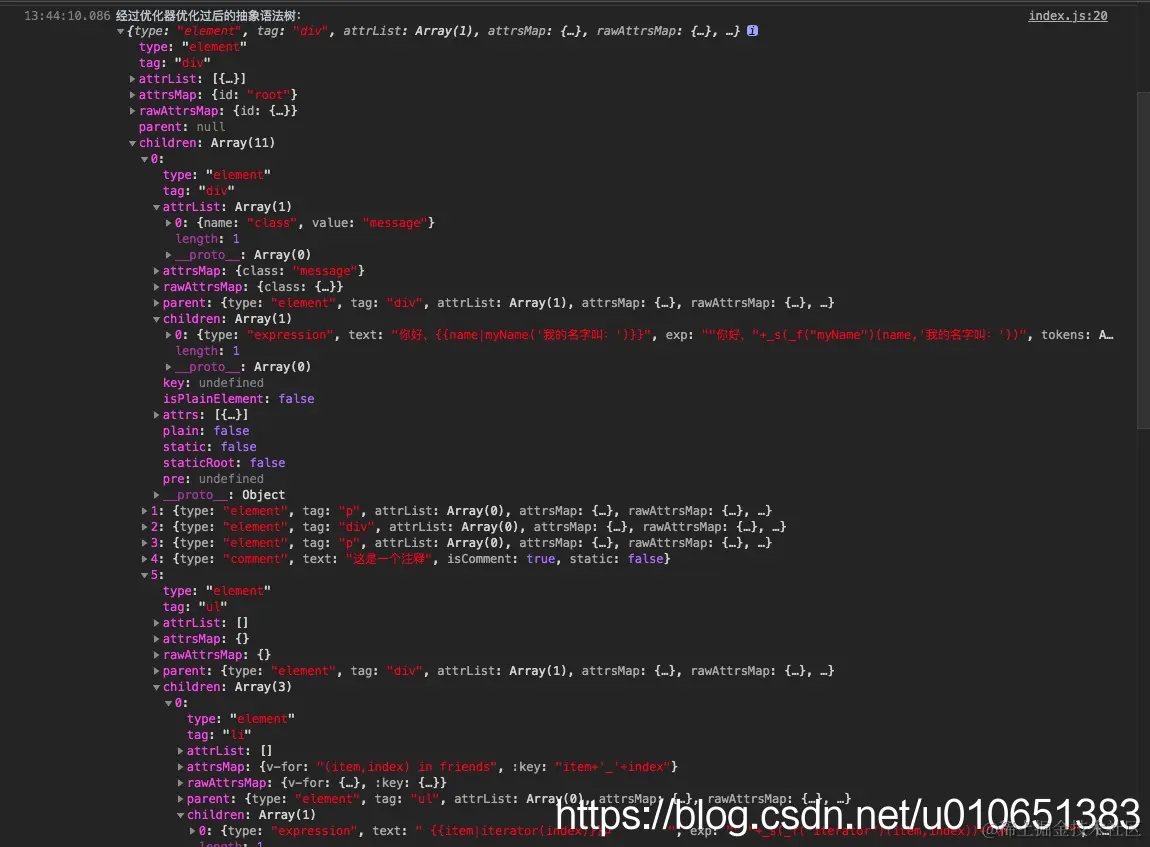
Task: Expand child 2: element with tag "div"
Action: (144, 527)
